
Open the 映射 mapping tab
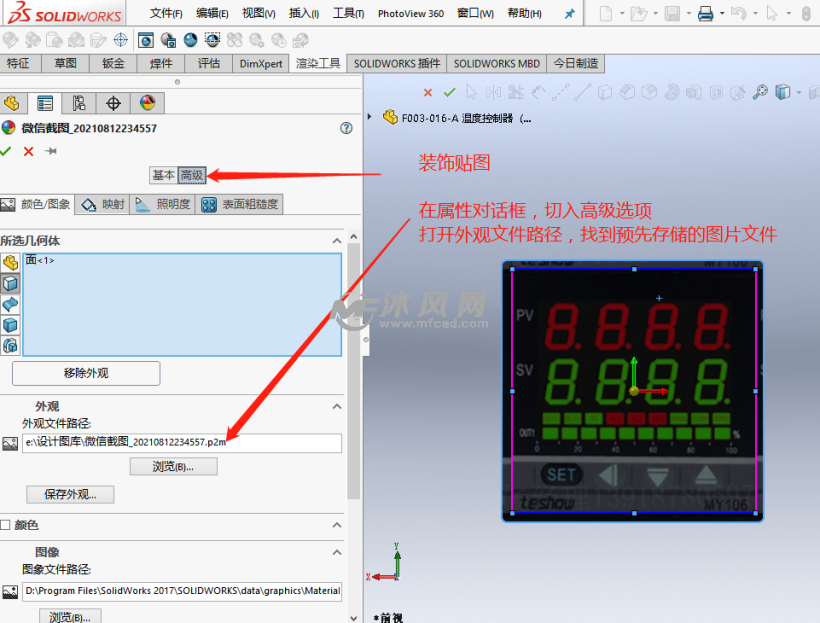(102, 204)
